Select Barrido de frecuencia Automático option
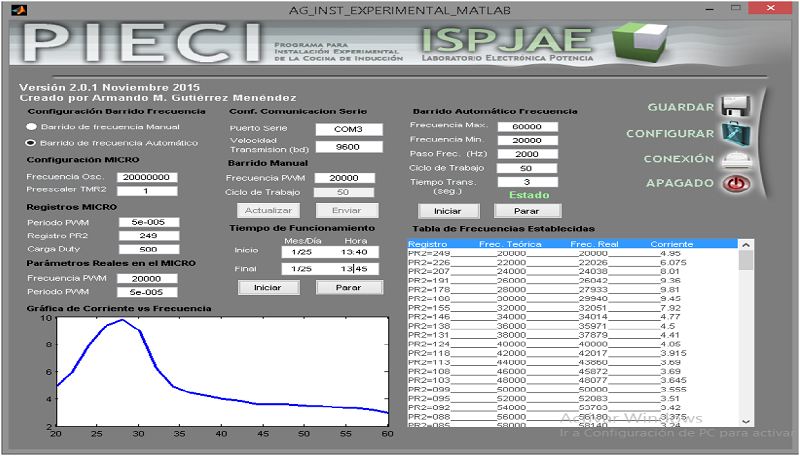This screenshot has width=800, height=456. point(32,143)
